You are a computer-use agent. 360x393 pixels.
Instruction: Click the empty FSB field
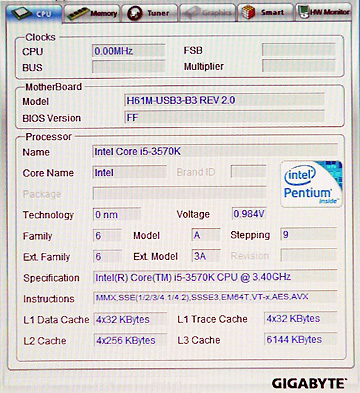coord(298,50)
